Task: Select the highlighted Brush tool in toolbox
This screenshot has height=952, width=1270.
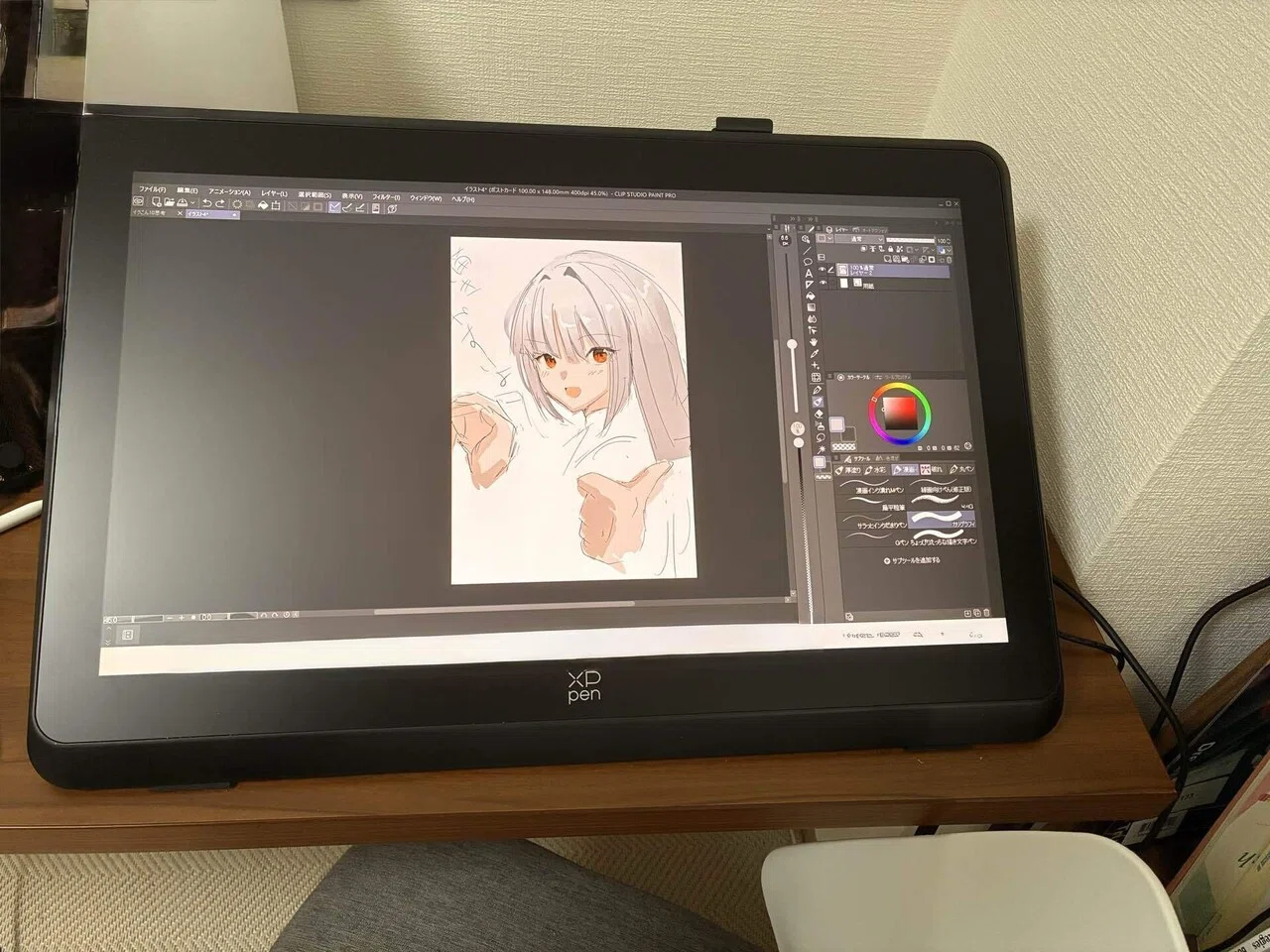Action: (x=818, y=402)
